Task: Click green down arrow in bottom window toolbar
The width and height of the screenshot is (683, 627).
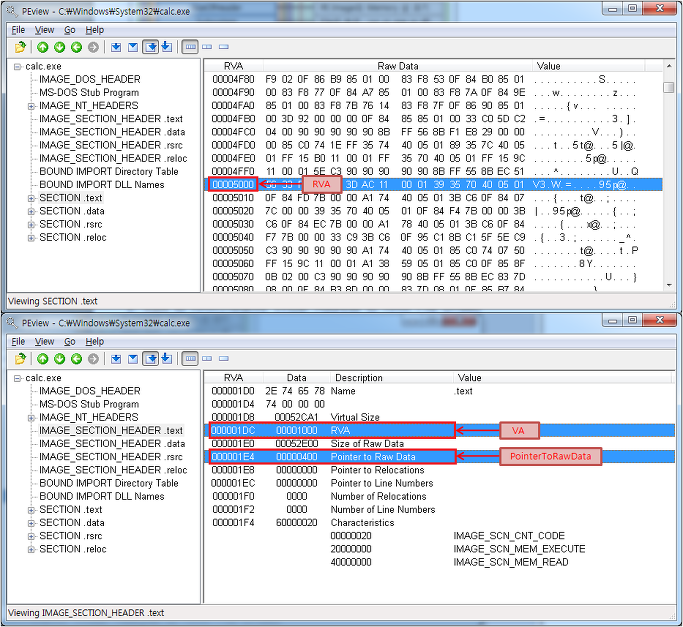Action: tap(60, 359)
